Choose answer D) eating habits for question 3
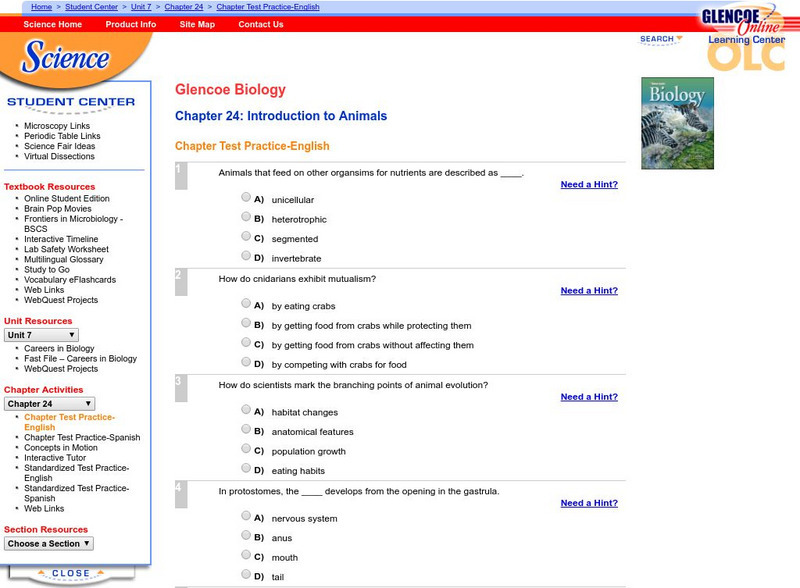The height and width of the screenshot is (588, 800). tap(245, 470)
